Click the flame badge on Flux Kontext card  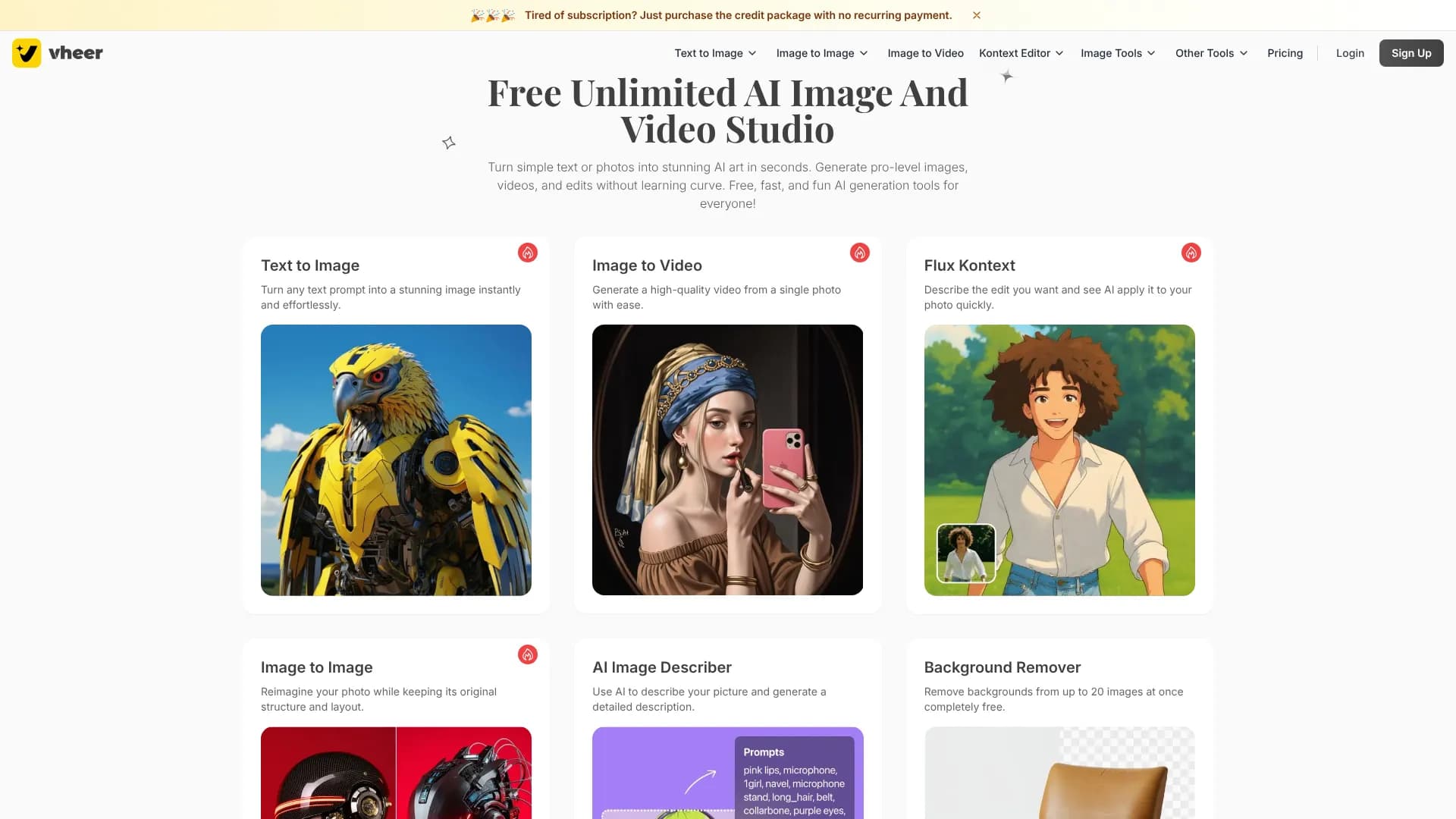[1191, 253]
